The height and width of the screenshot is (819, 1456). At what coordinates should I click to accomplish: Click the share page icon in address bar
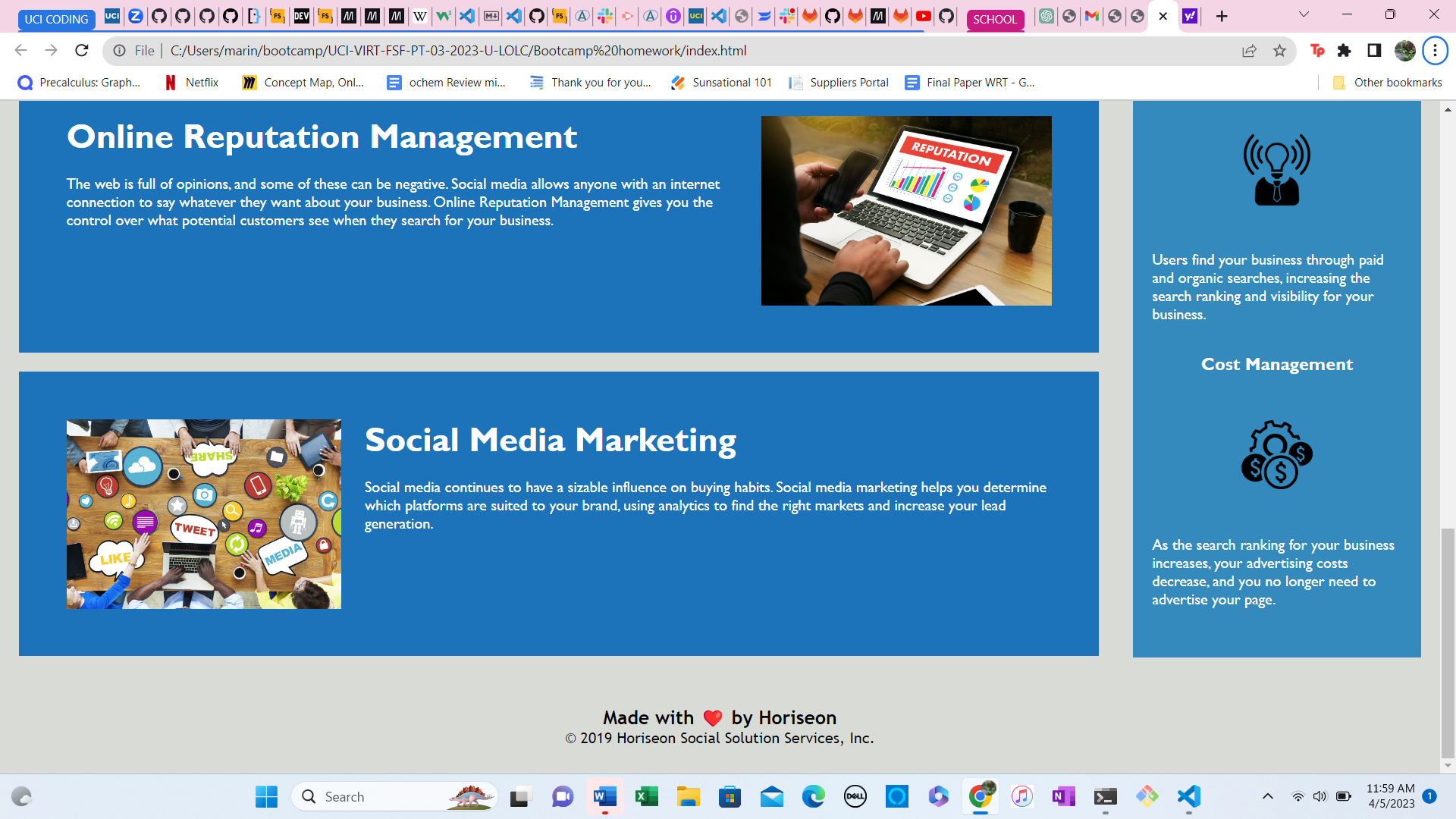[1249, 51]
